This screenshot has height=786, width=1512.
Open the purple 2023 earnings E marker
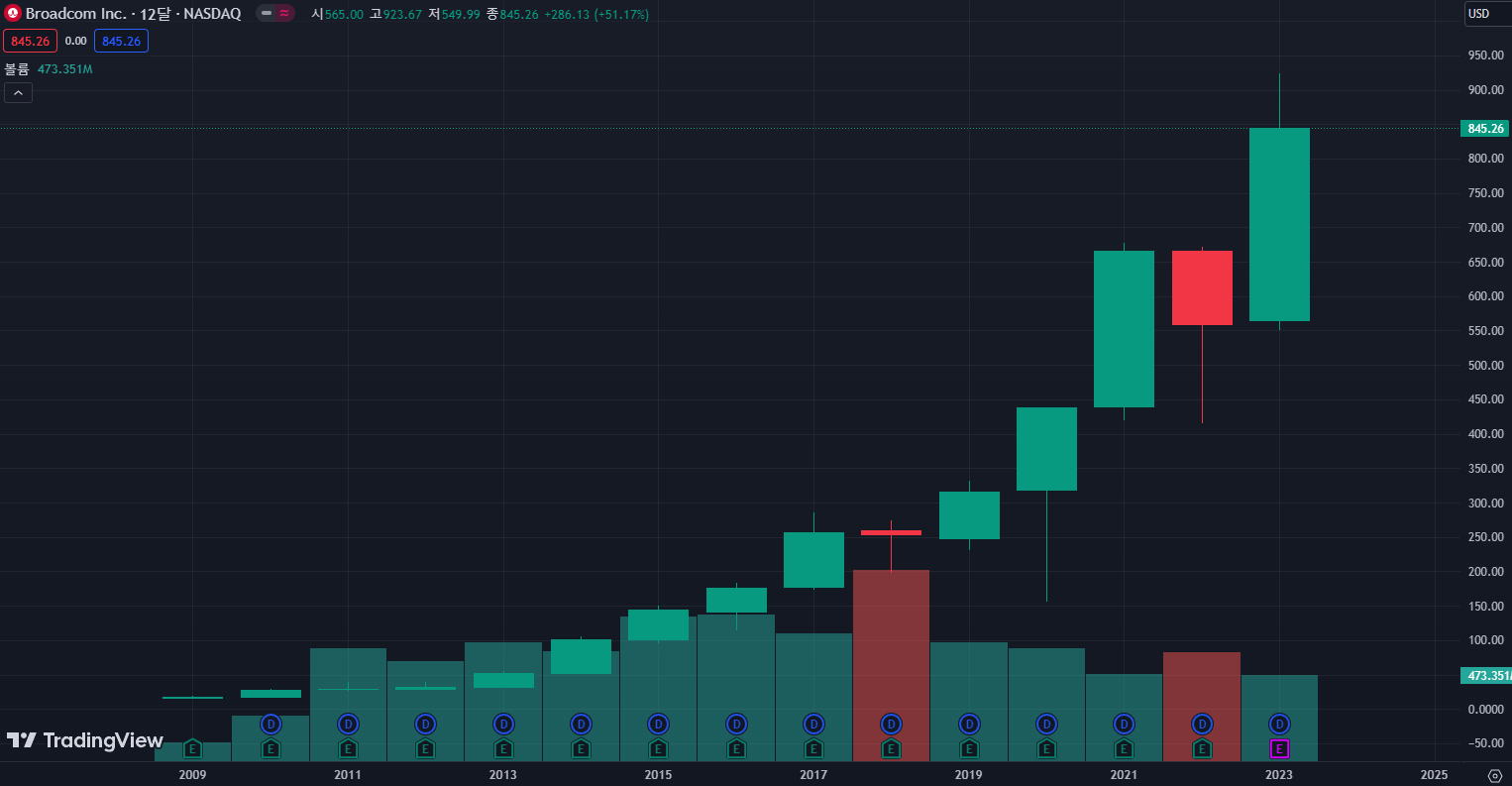coord(1279,748)
